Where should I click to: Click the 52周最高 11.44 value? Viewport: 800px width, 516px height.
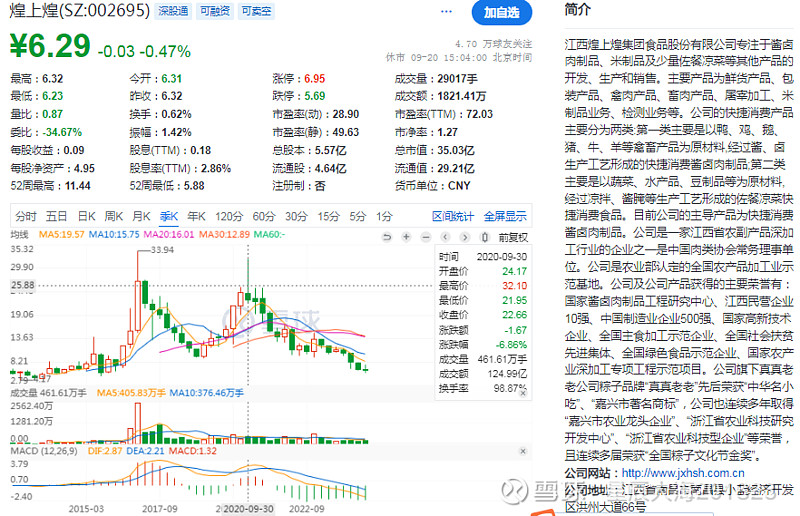pos(51,186)
